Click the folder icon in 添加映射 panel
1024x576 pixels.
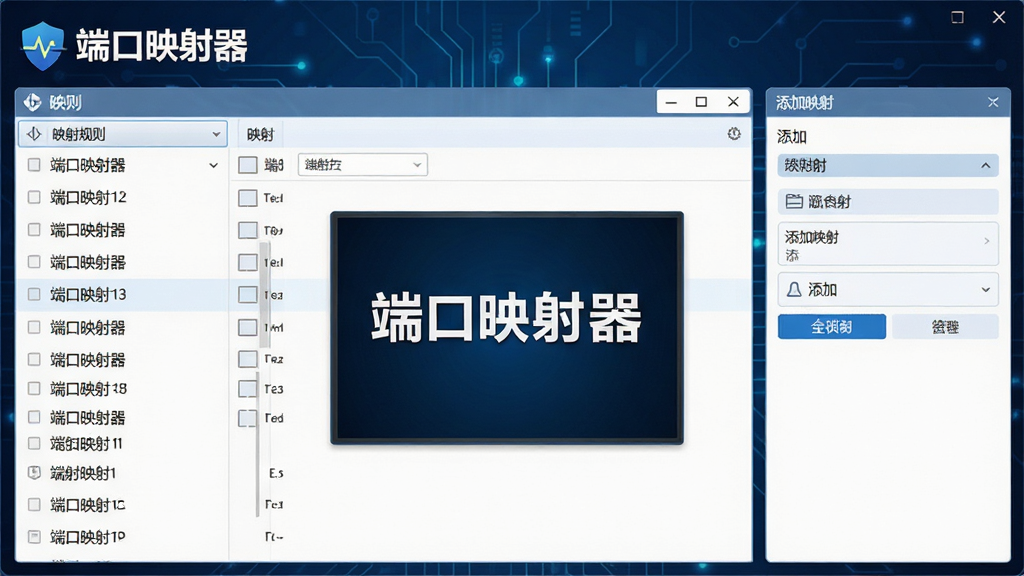(x=794, y=201)
